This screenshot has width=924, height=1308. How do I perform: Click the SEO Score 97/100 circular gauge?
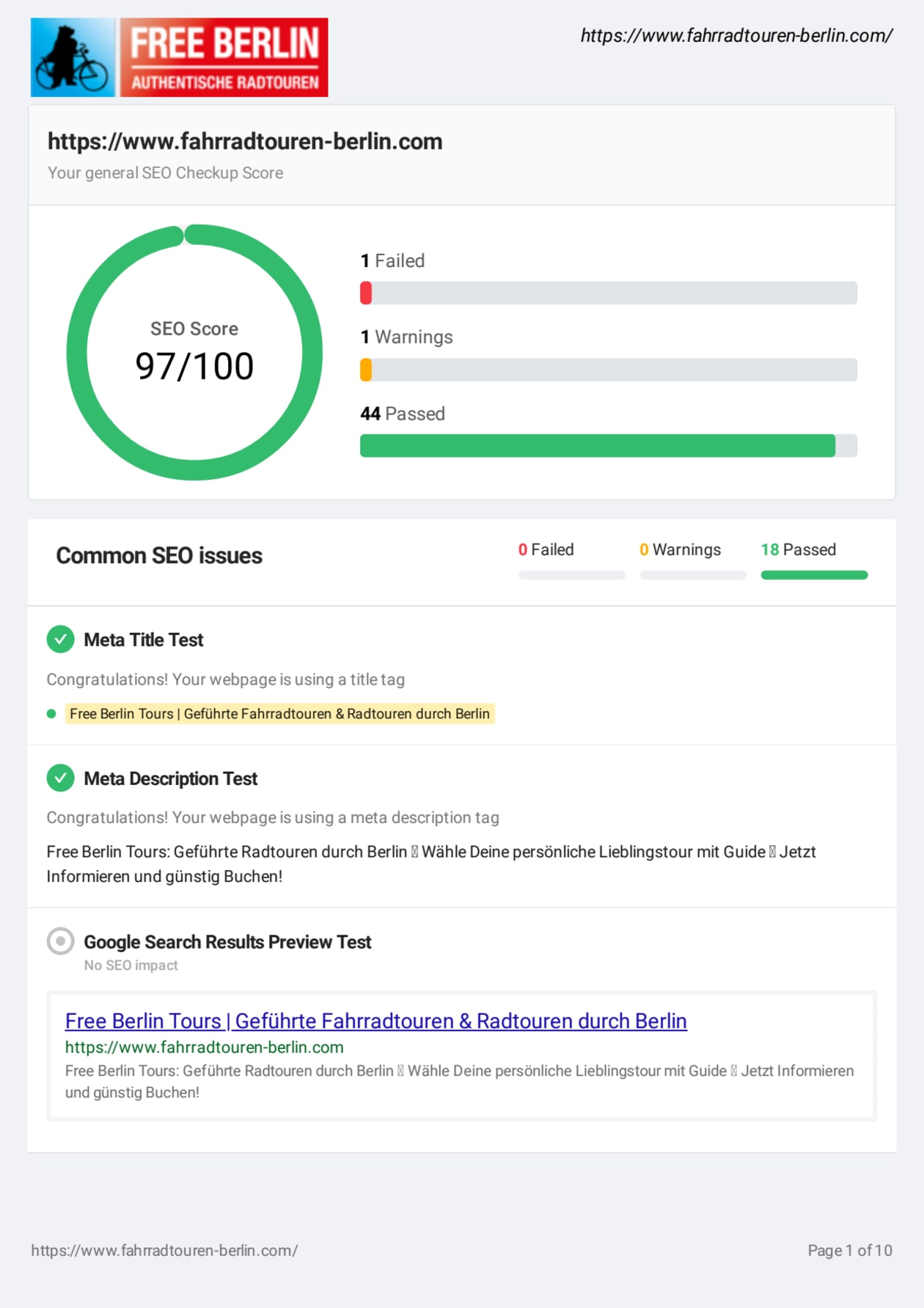(x=194, y=353)
